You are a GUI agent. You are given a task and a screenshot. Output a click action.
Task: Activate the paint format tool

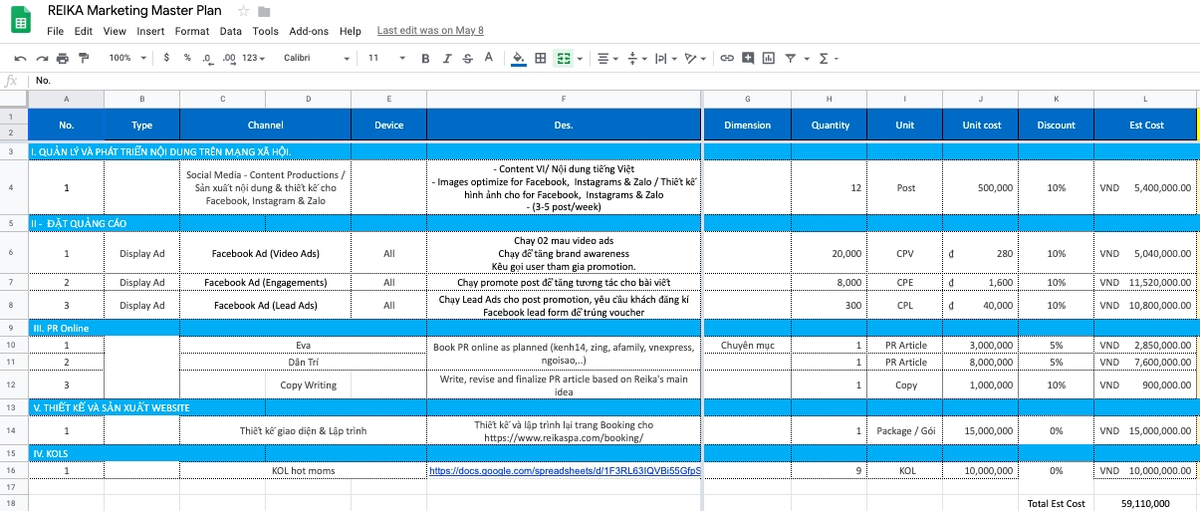pos(84,58)
